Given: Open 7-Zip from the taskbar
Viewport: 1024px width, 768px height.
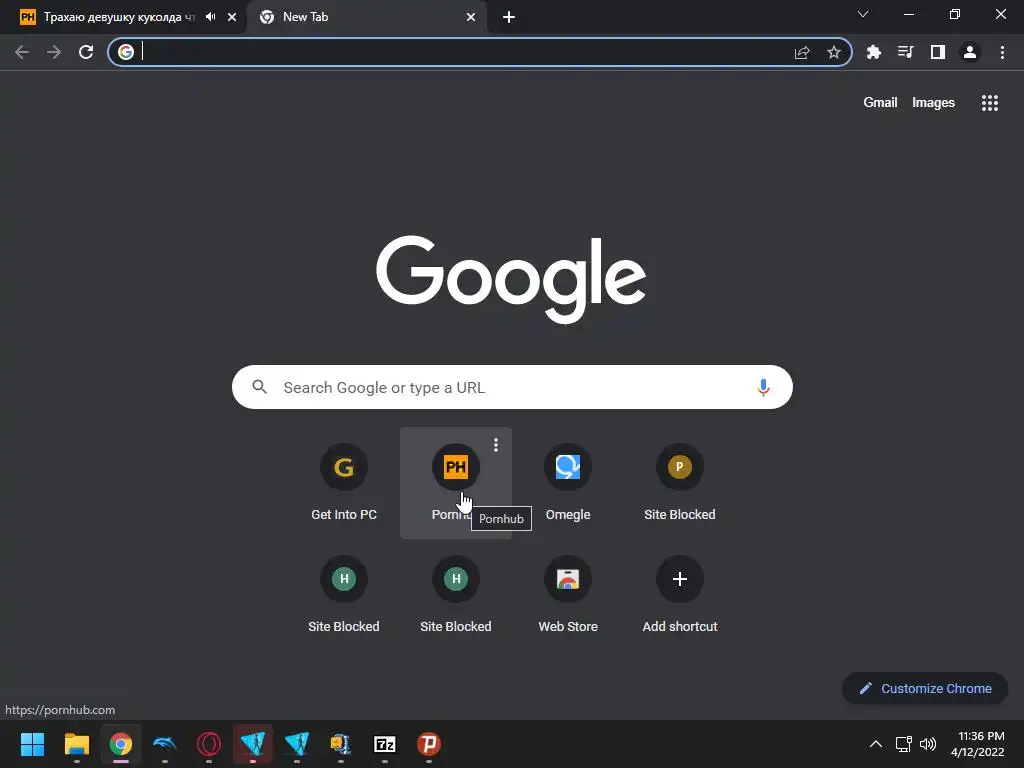Looking at the screenshot, I should (x=385, y=744).
